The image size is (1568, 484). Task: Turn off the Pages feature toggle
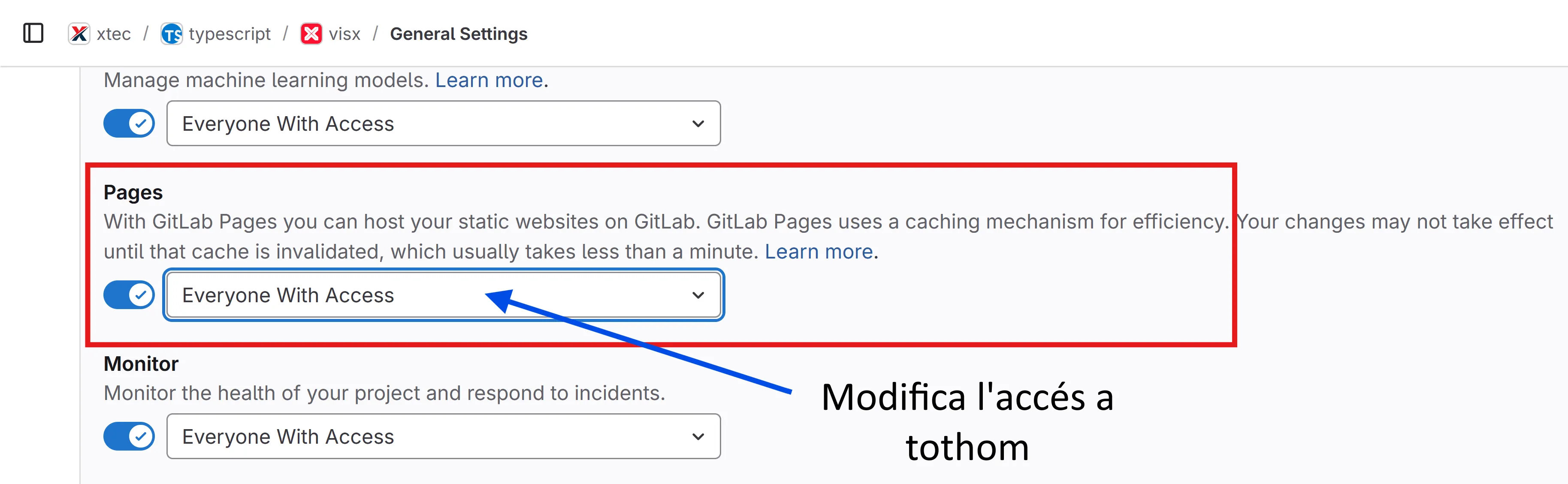129,295
